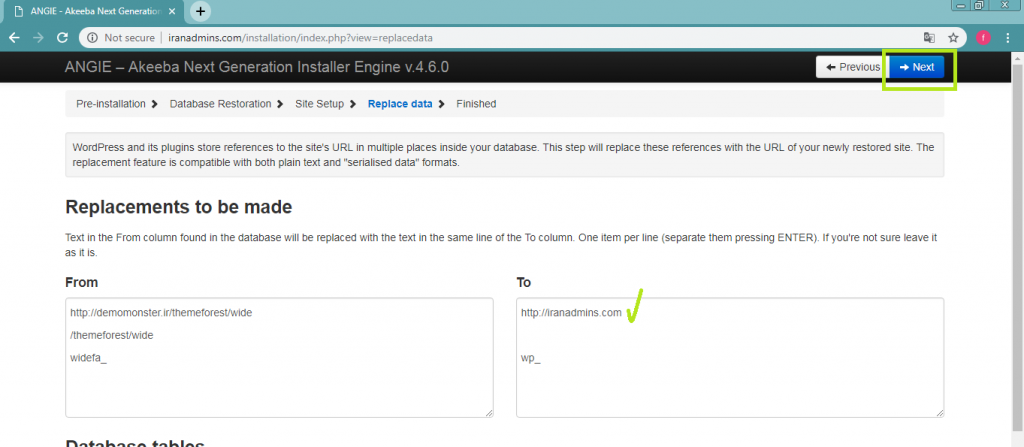Click the http://iranadmins.com line in To

tap(571, 312)
